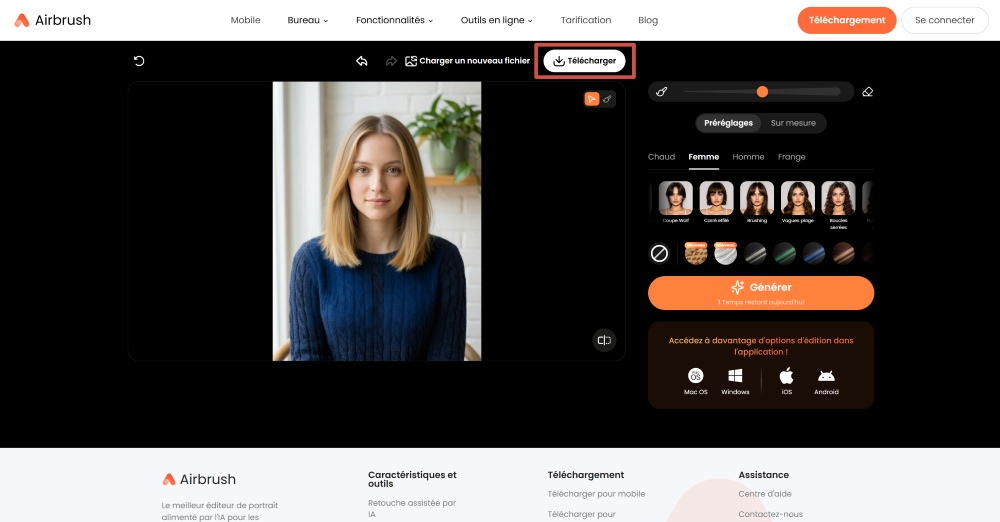Image resolution: width=1000 pixels, height=522 pixels.
Task: Choose the eraser tool icon
Action: pyautogui.click(x=867, y=92)
